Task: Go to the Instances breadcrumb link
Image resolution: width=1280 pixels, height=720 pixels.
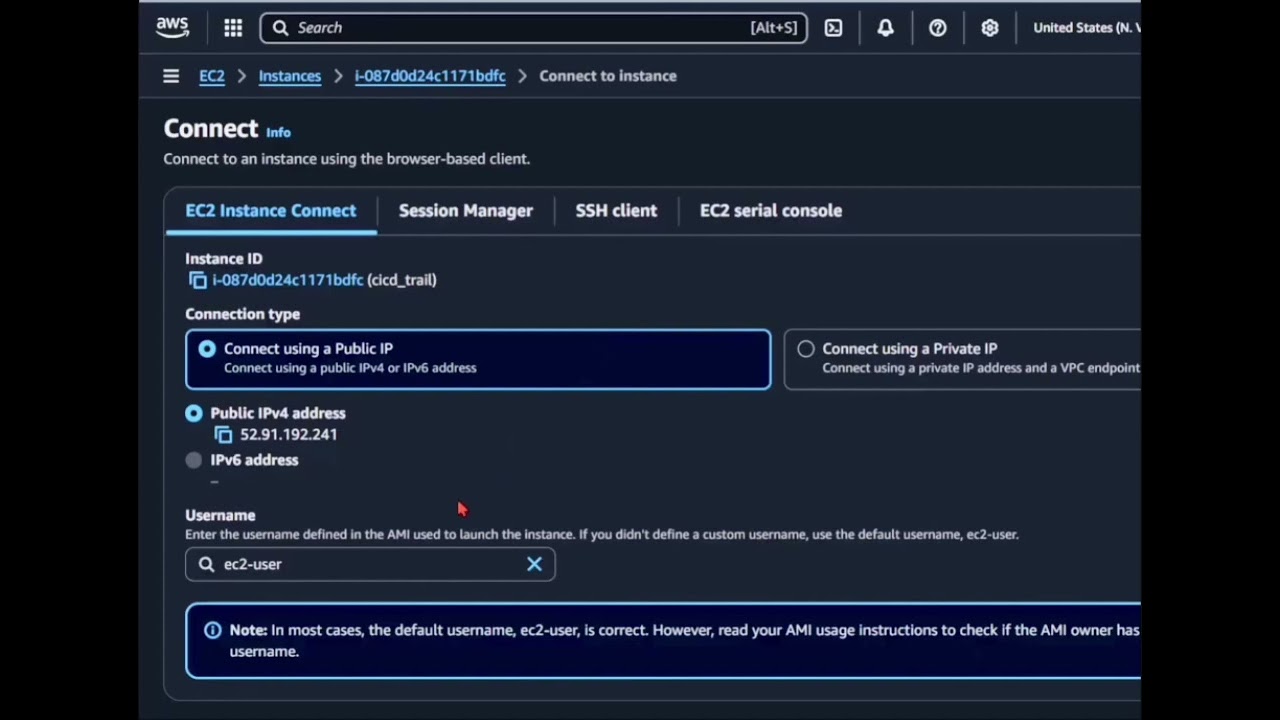Action: coord(290,76)
